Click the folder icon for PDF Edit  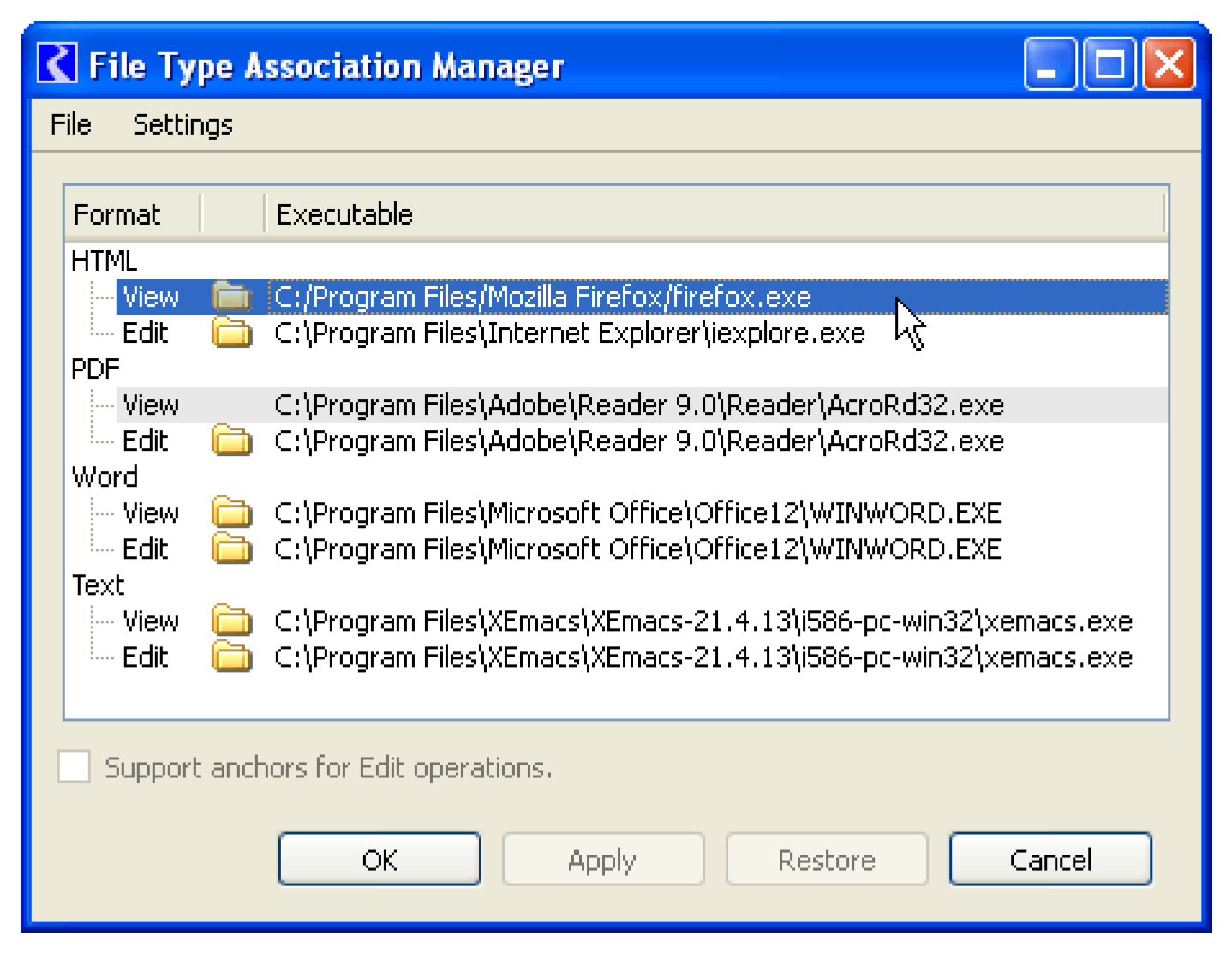tap(231, 441)
